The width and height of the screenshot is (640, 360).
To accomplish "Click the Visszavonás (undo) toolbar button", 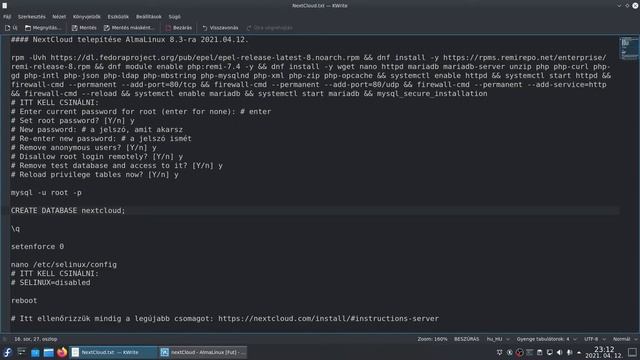I will coord(220,28).
